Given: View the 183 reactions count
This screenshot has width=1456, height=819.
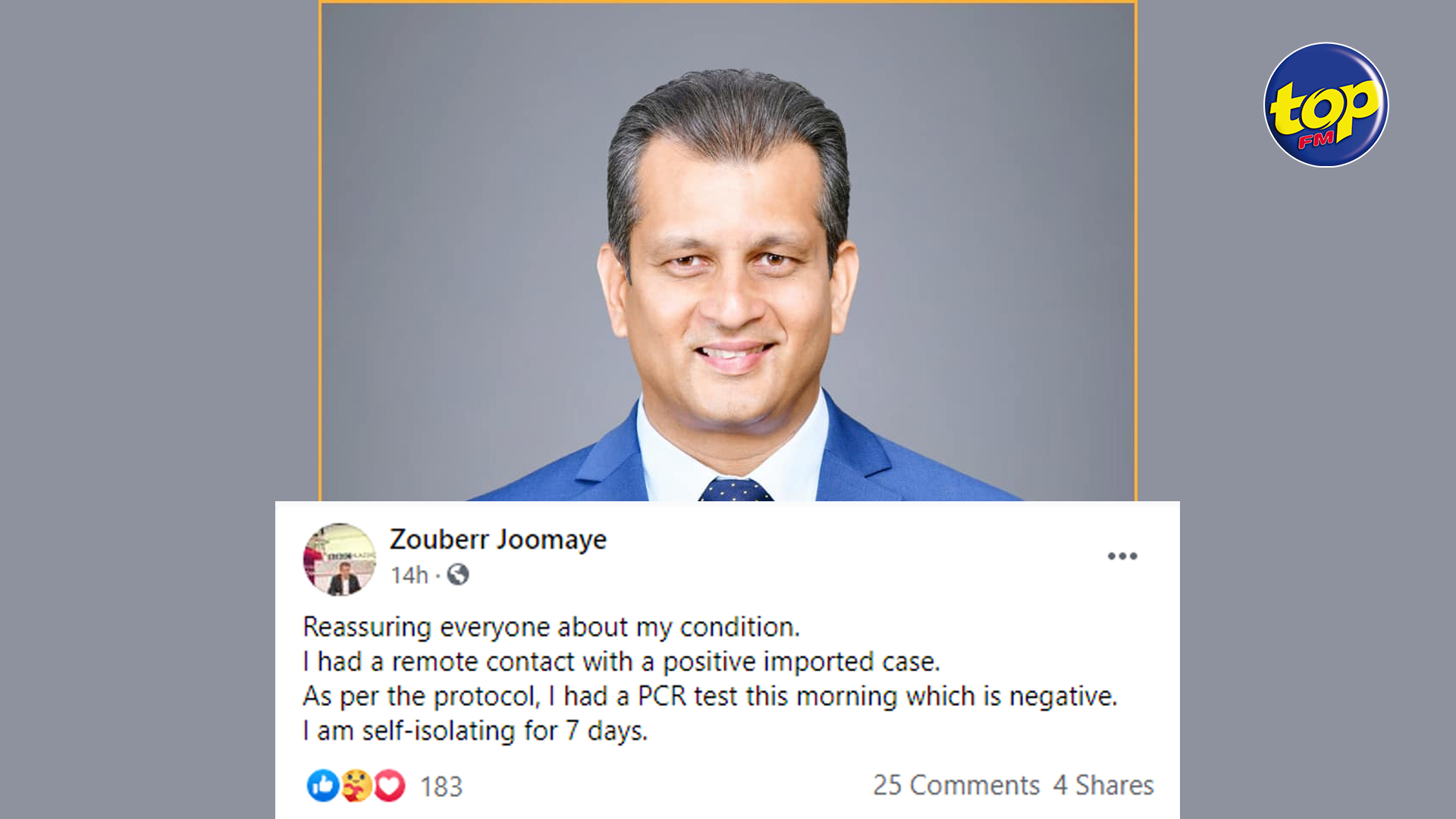Looking at the screenshot, I should pyautogui.click(x=441, y=786).
